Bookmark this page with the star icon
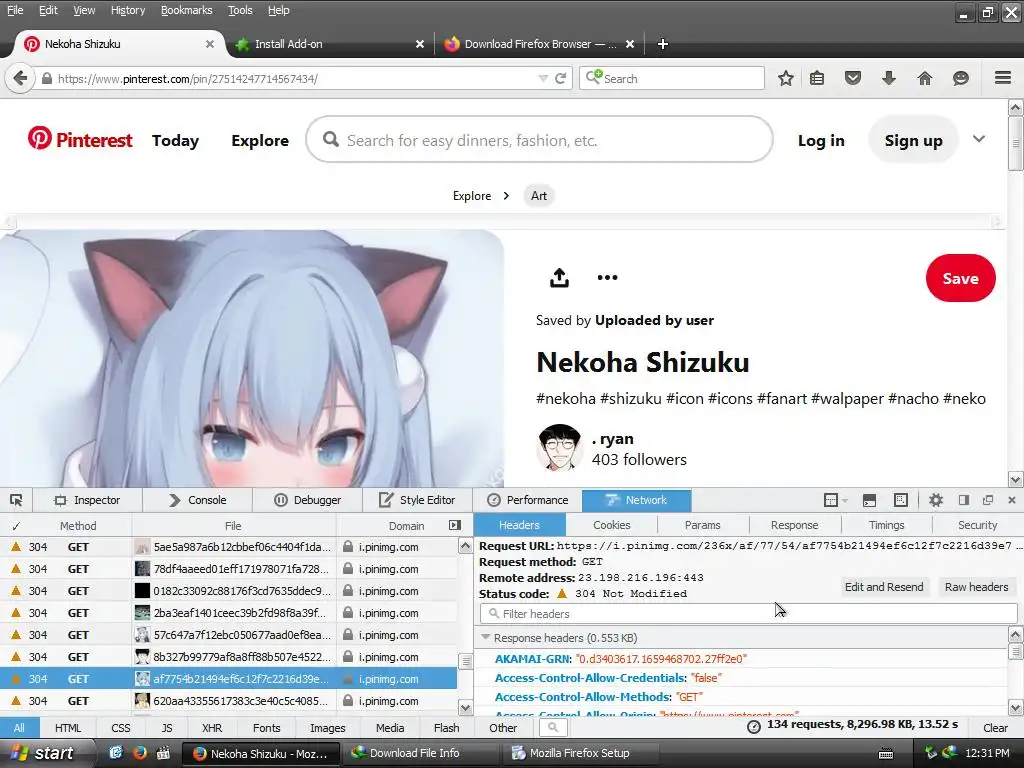Screen dimensions: 1024x768 point(786,78)
